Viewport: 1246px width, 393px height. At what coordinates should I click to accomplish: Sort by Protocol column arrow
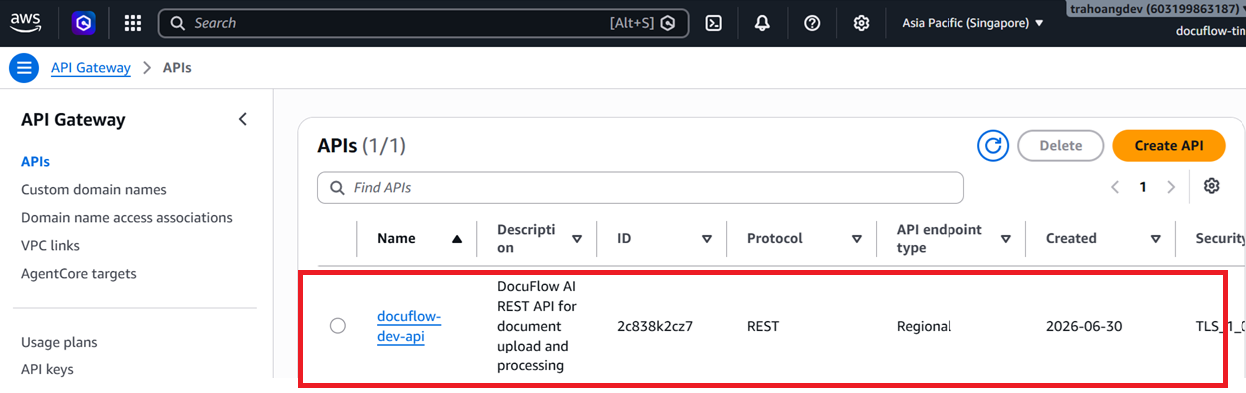coord(857,239)
